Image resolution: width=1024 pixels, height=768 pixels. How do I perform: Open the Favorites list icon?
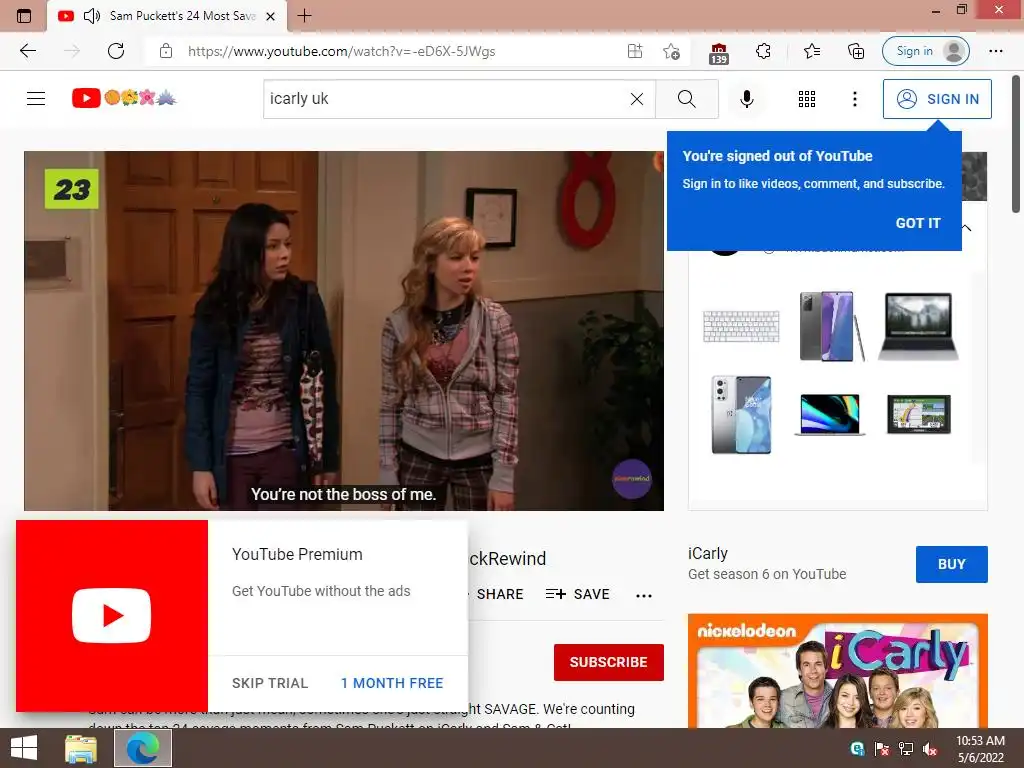pos(812,51)
